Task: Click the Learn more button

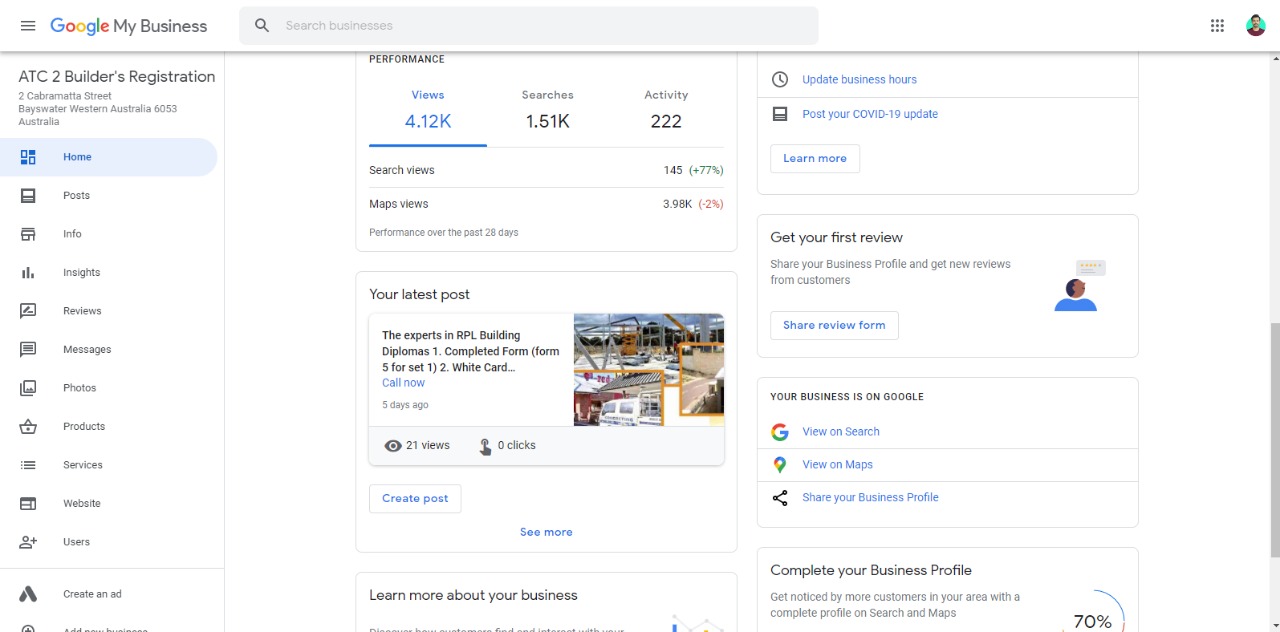Action: (x=815, y=159)
